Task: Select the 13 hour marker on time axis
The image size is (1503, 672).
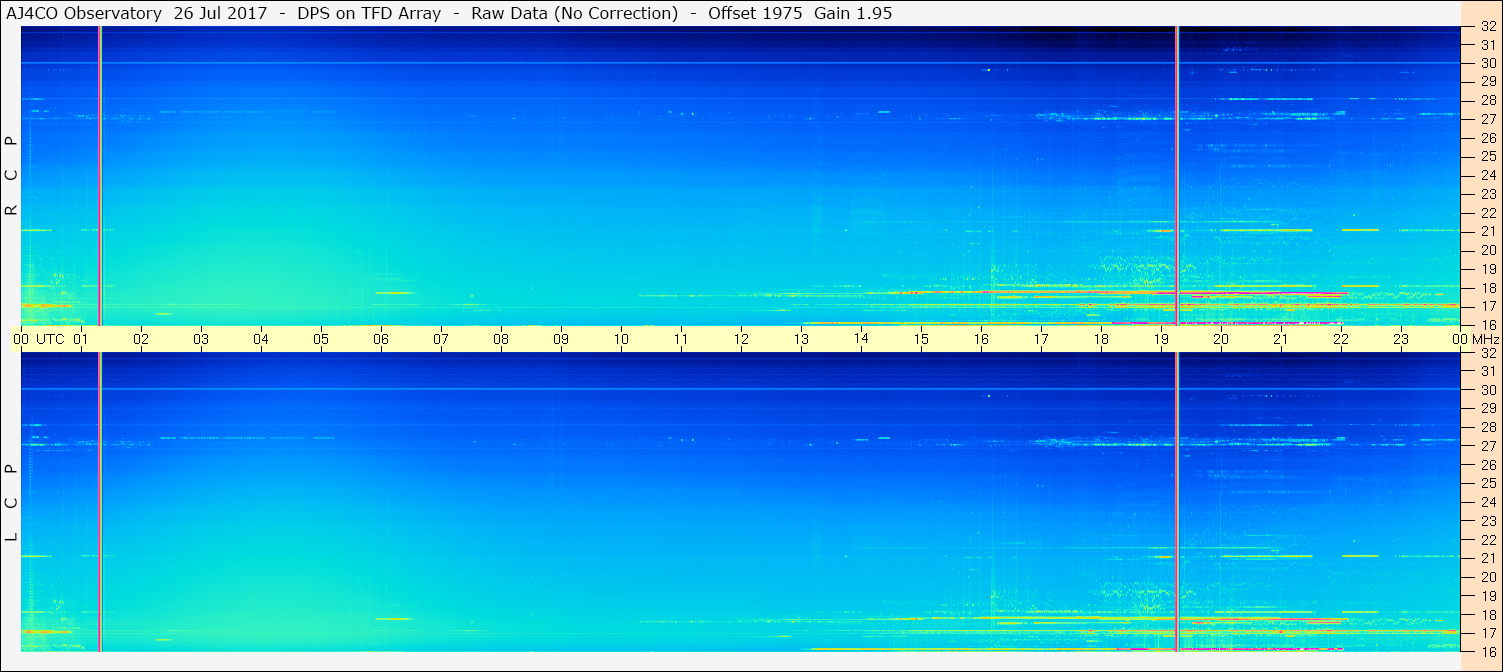Action: pyautogui.click(x=801, y=339)
